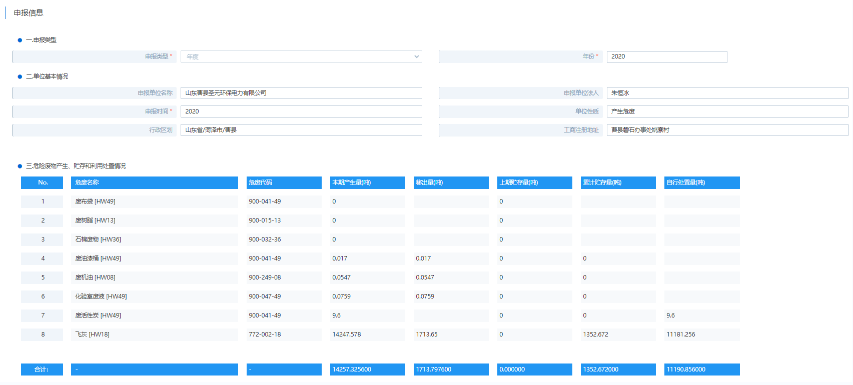853x385 pixels.
Task: Click cumulative storage 0 in row 7
Action: (618, 315)
